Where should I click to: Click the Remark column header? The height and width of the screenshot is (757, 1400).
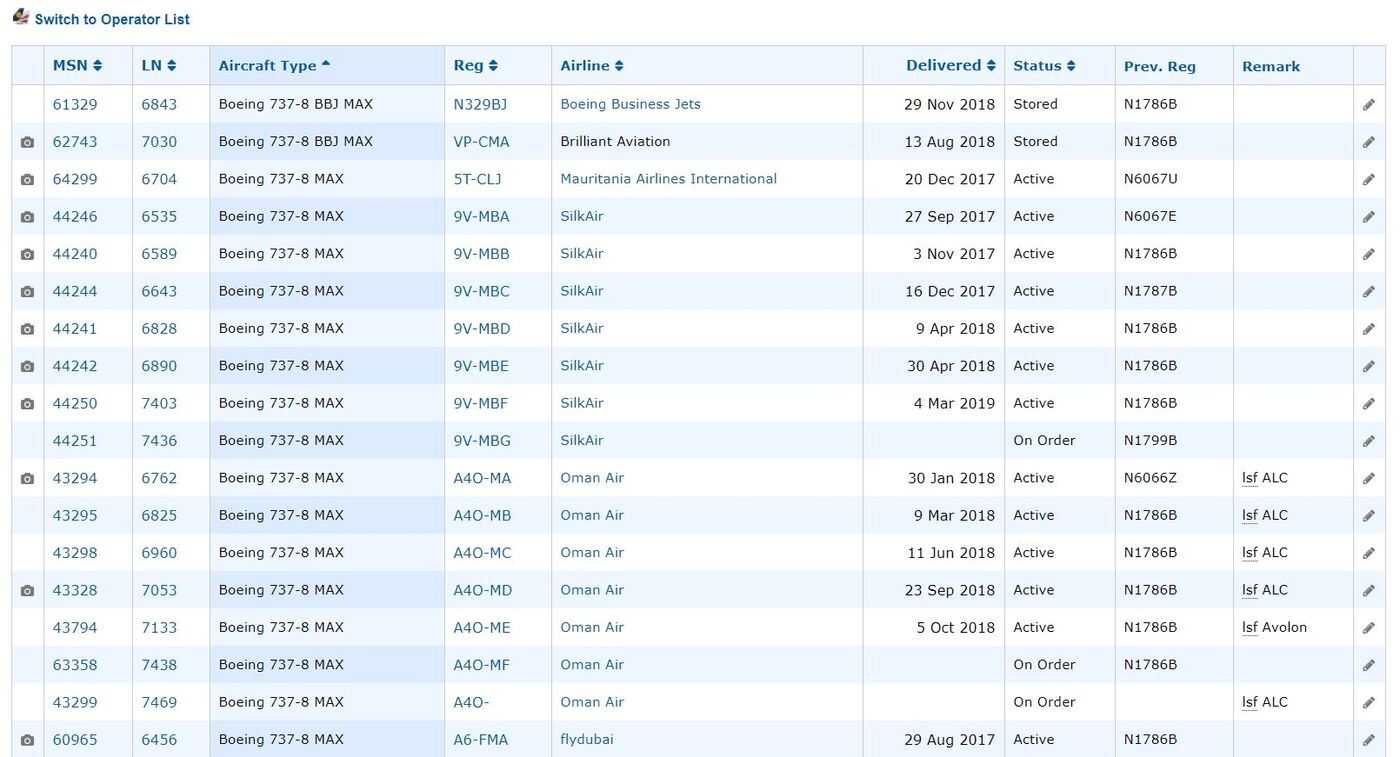click(1271, 67)
